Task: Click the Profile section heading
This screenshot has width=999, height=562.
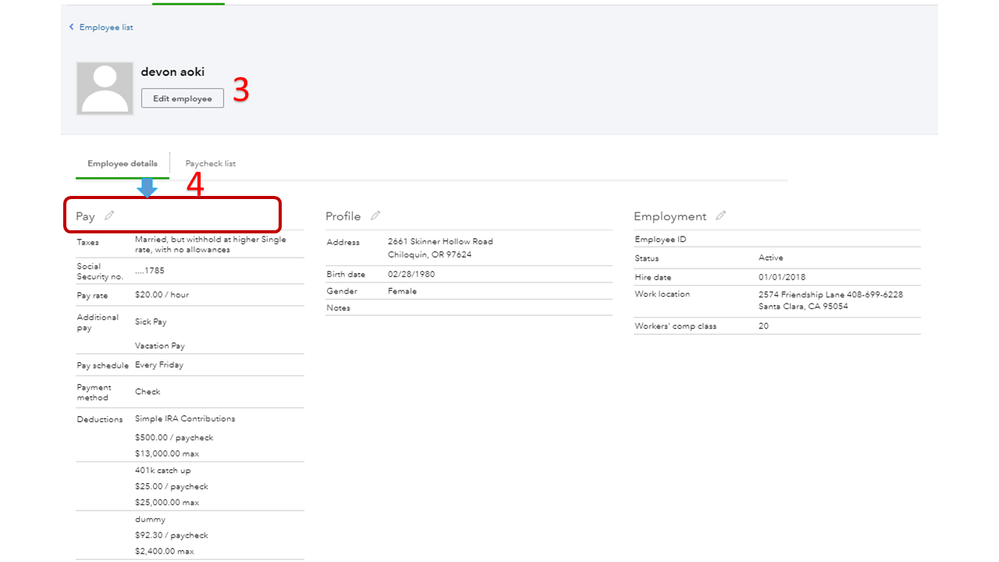Action: click(x=343, y=216)
